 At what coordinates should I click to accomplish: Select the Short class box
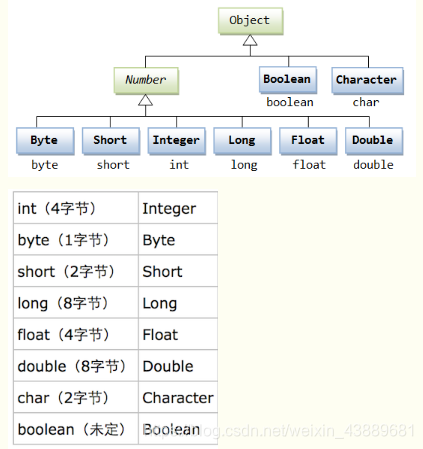pos(111,140)
